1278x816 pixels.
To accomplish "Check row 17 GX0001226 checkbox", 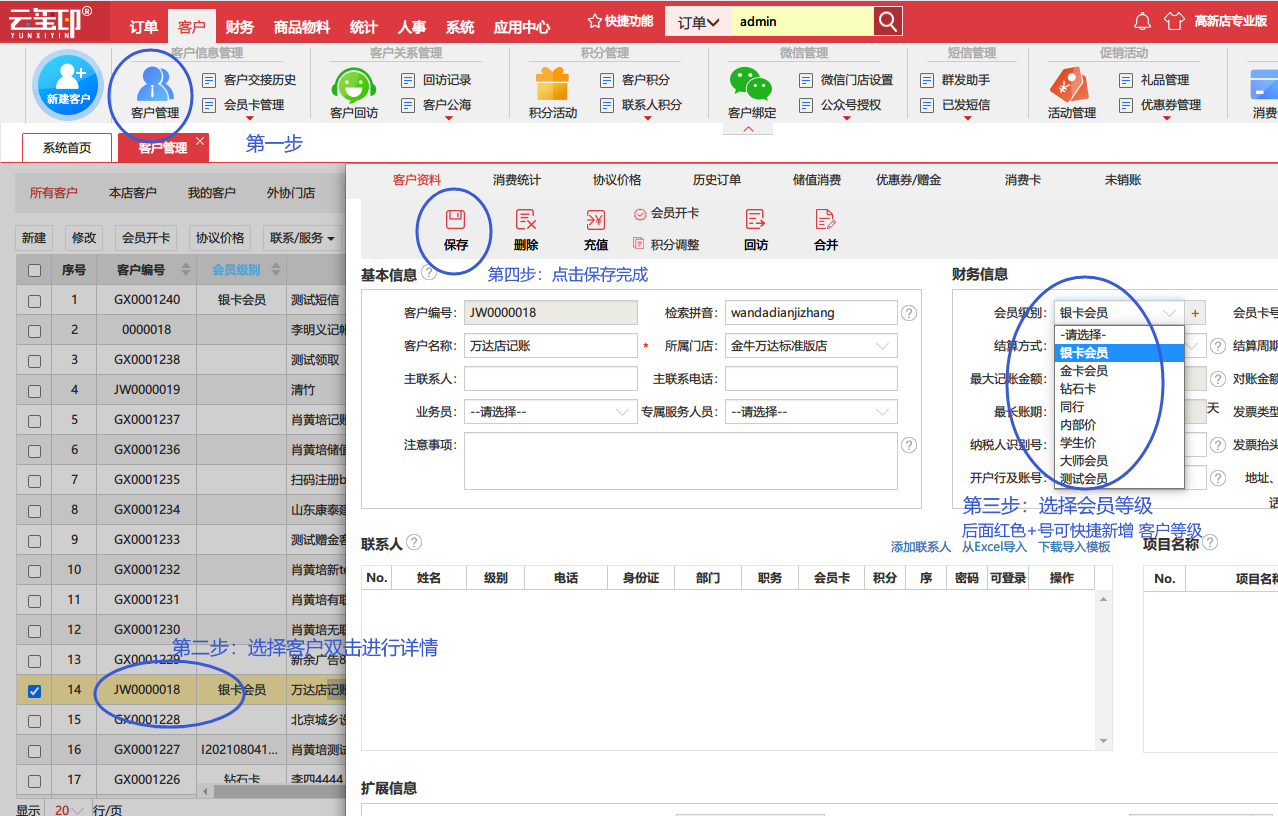I will click(35, 780).
